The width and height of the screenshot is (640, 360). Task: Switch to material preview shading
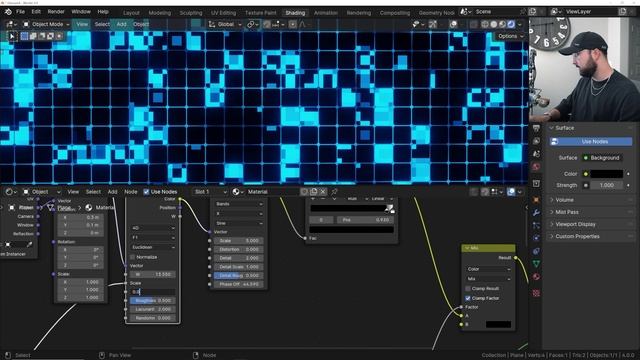point(502,24)
